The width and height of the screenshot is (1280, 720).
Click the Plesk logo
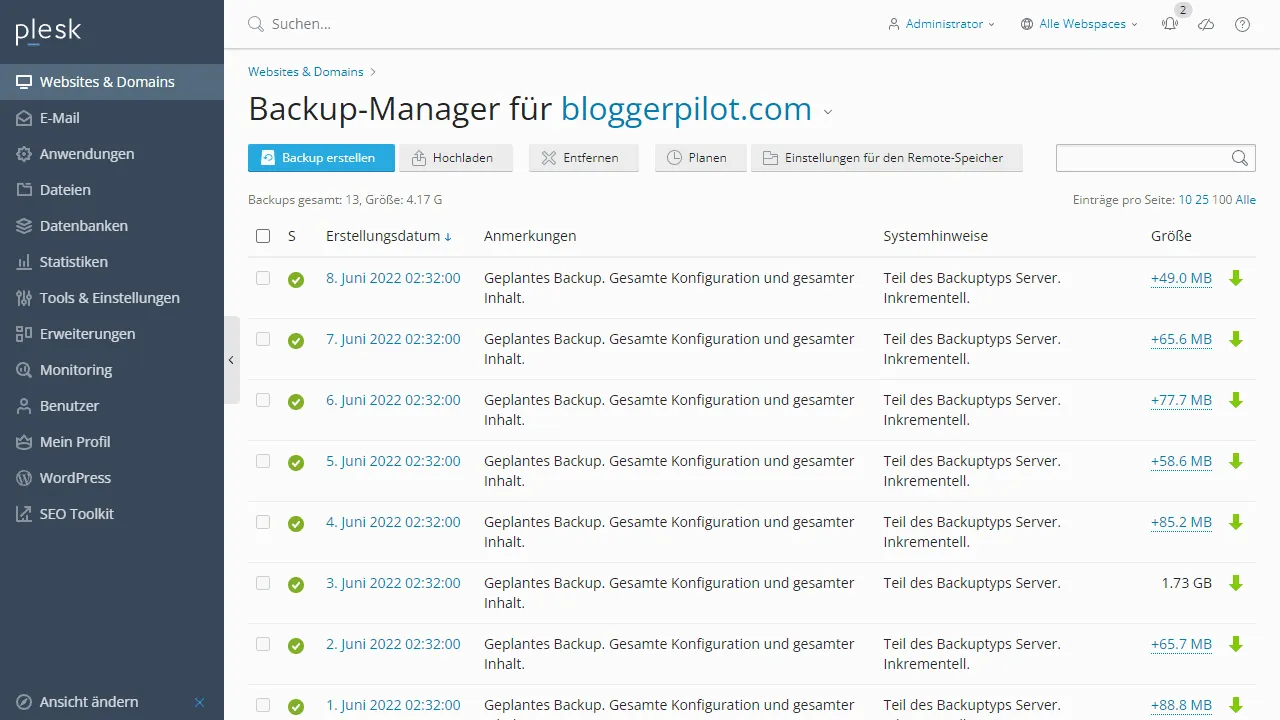48,31
